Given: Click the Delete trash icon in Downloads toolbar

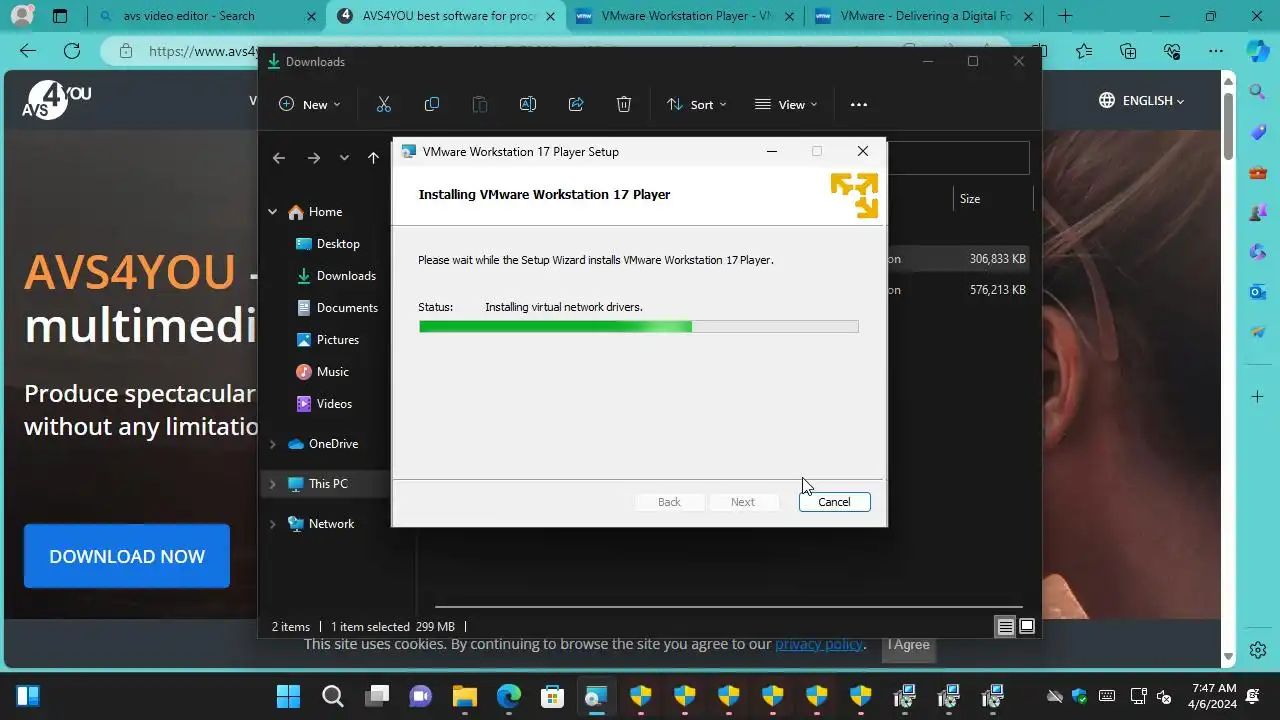Looking at the screenshot, I should pos(624,104).
